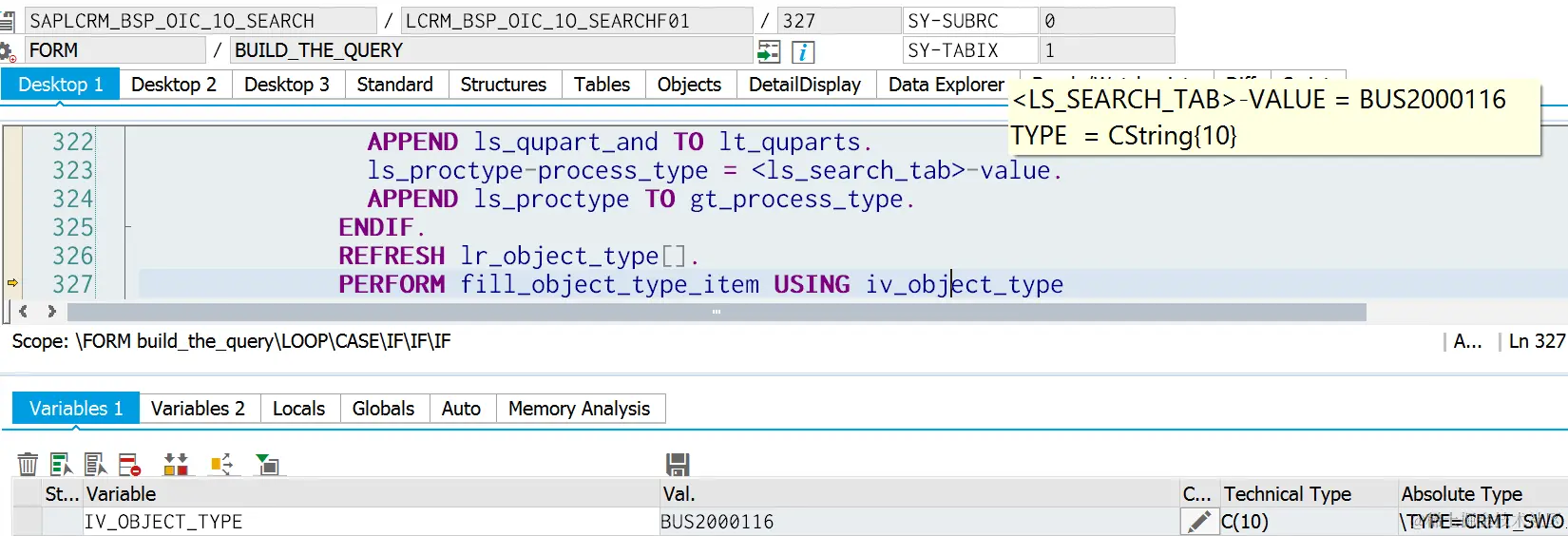Open the Memory Analysis tab
This screenshot has height=536, width=1568.
[x=580, y=409]
